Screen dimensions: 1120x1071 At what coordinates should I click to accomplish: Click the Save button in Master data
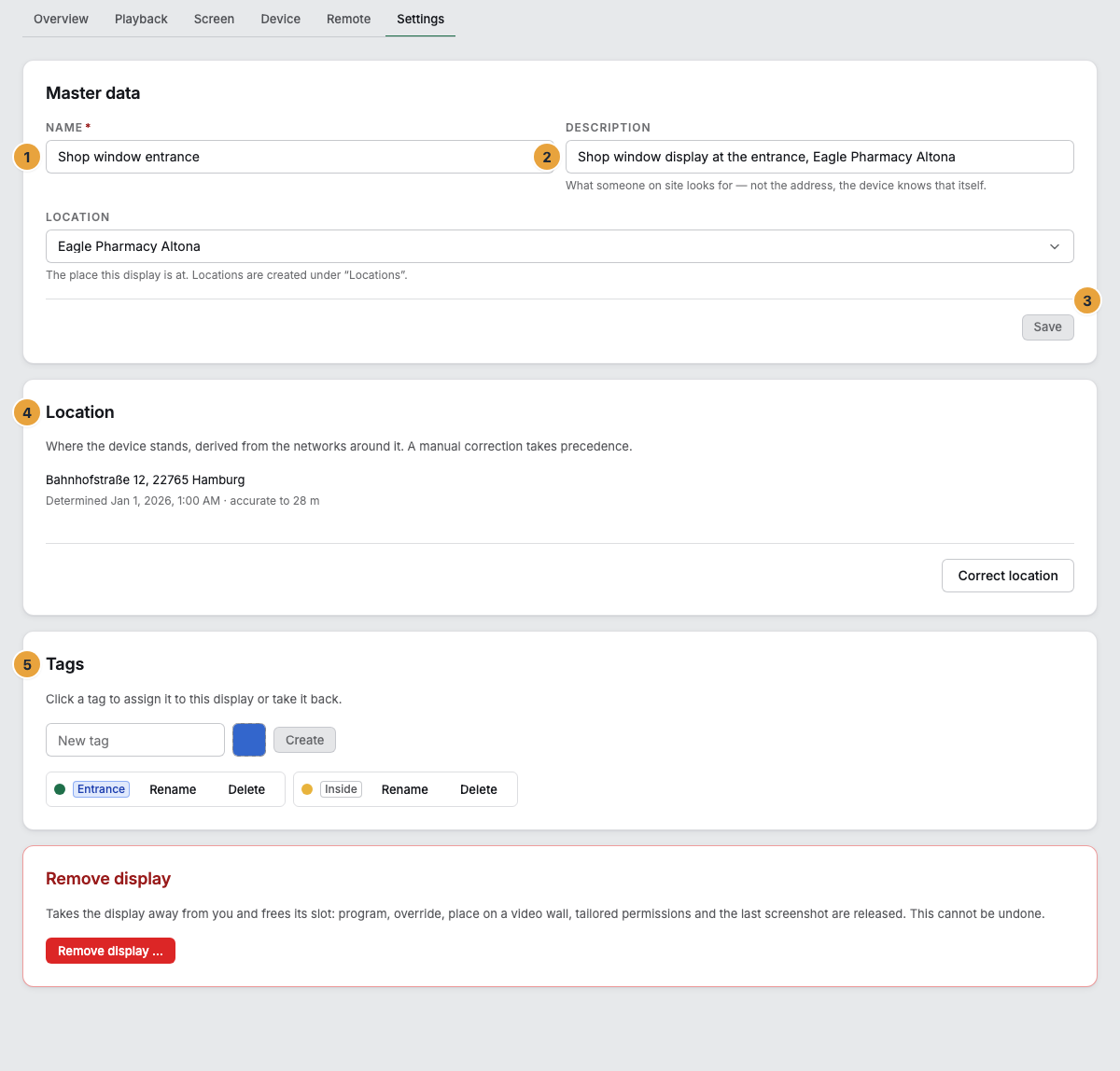pos(1047,327)
